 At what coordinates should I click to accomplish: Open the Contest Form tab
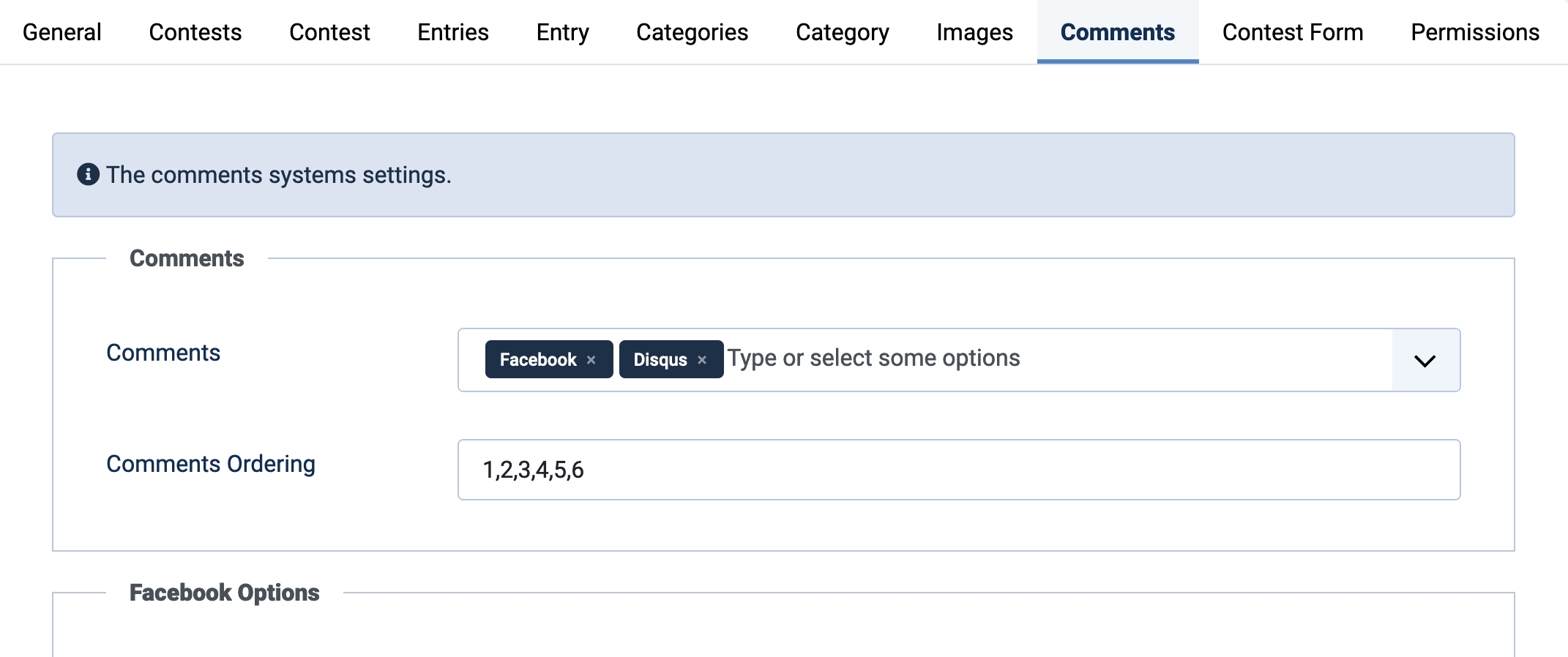pos(1292,32)
